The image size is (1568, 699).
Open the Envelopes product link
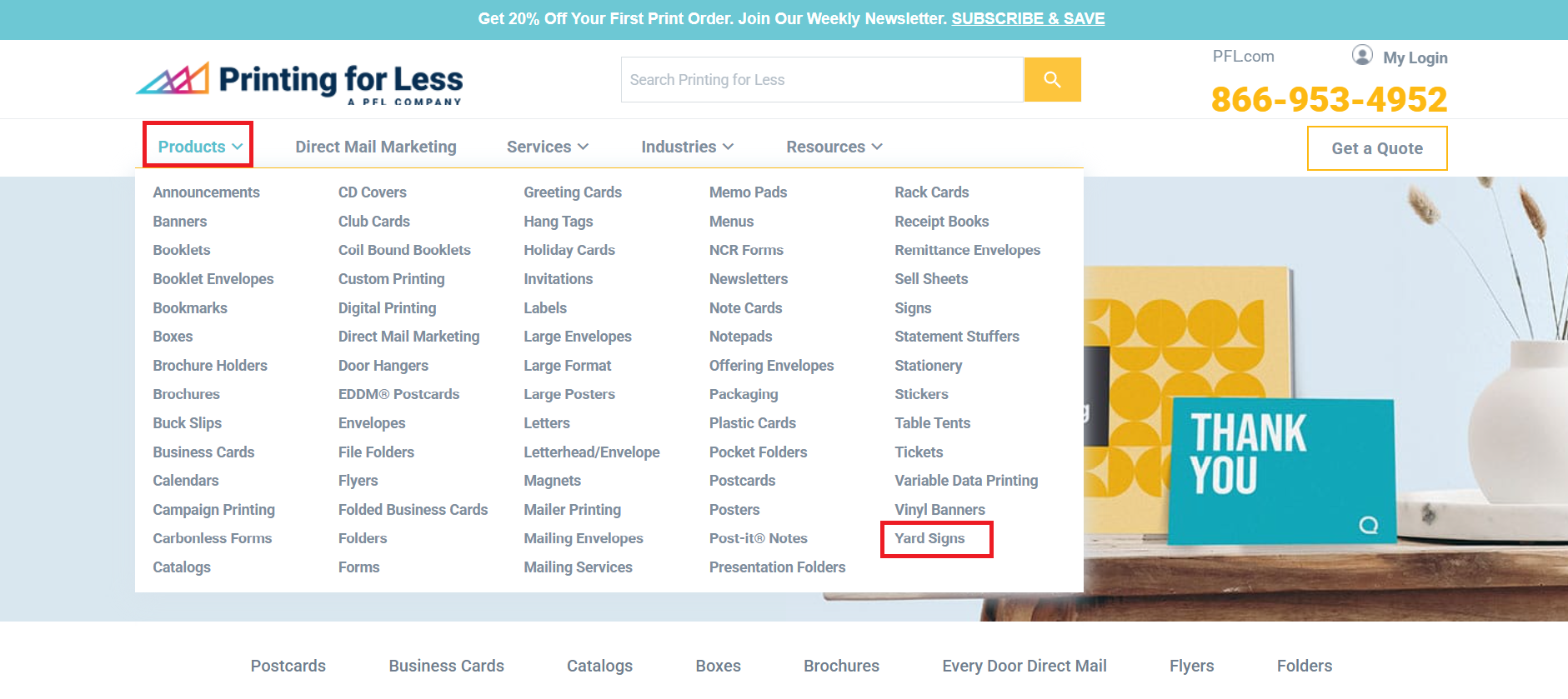pos(371,423)
